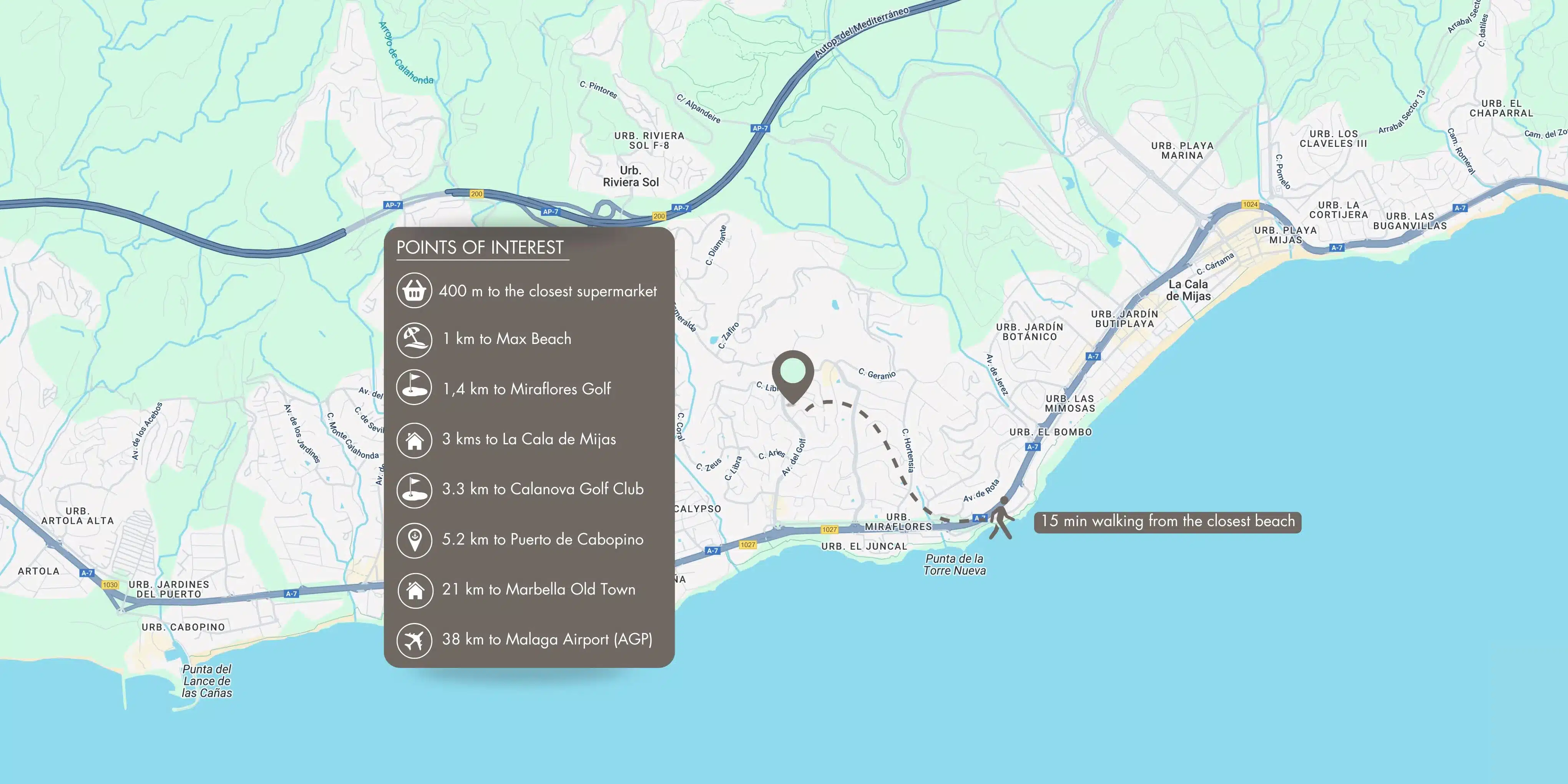Click the supermarket shopping basket icon
This screenshot has height=784, width=1568.
tap(414, 290)
